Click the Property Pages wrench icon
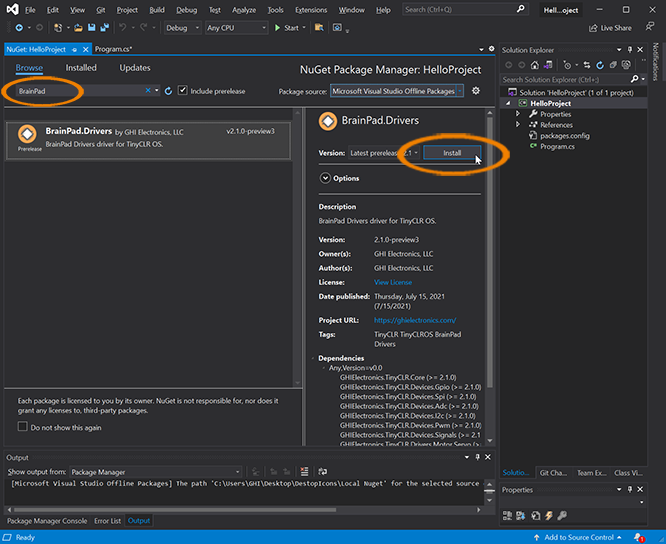The width and height of the screenshot is (666, 544). [x=562, y=516]
